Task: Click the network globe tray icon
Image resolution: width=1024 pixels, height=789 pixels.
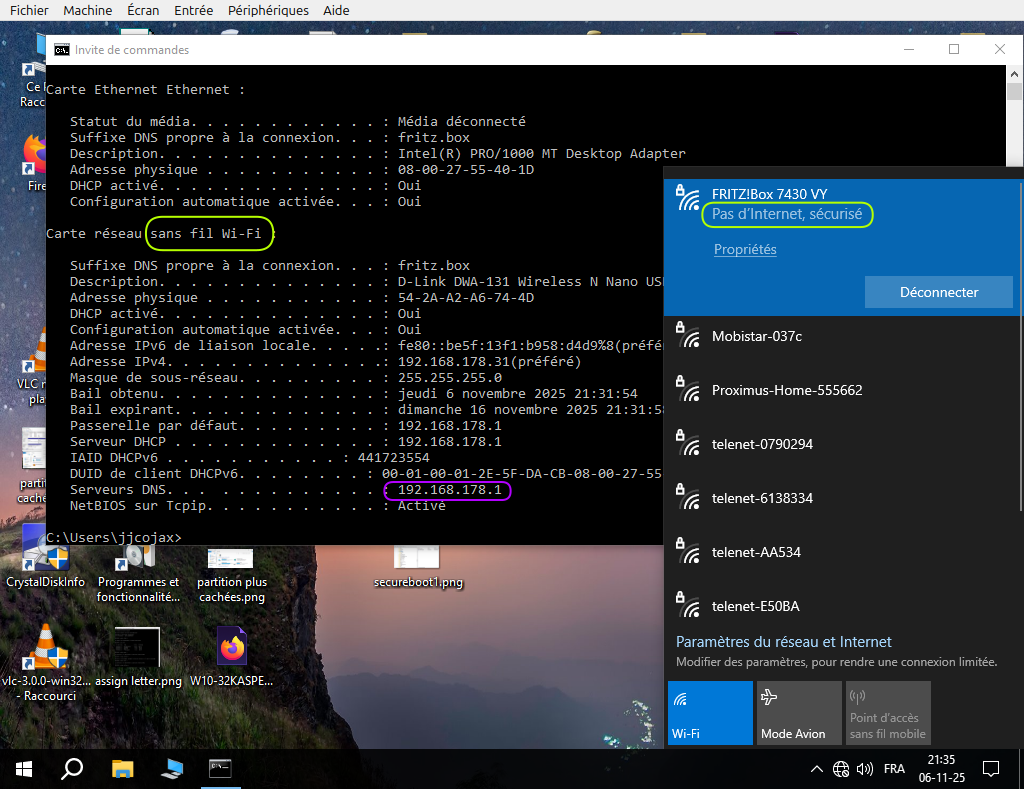Action: 840,769
